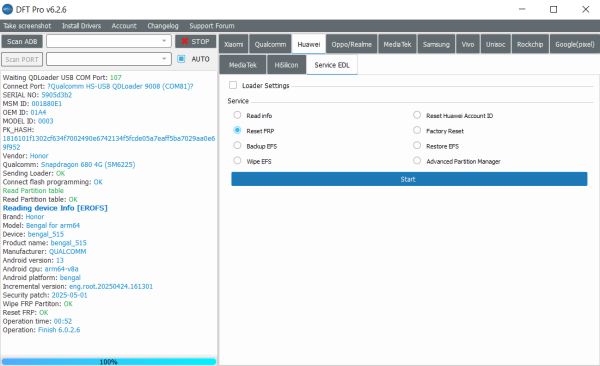Click the blue Start button
The width and height of the screenshot is (600, 366).
coord(409,179)
